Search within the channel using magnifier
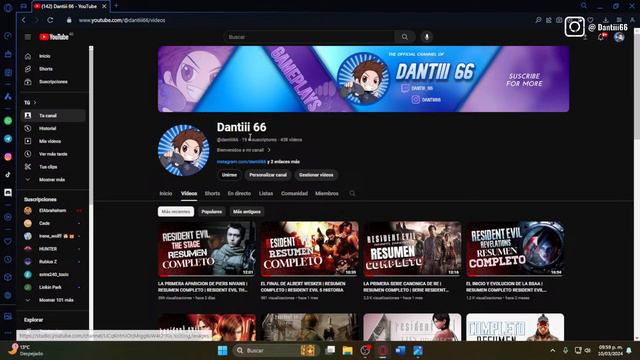The height and width of the screenshot is (360, 640). pyautogui.click(x=352, y=193)
